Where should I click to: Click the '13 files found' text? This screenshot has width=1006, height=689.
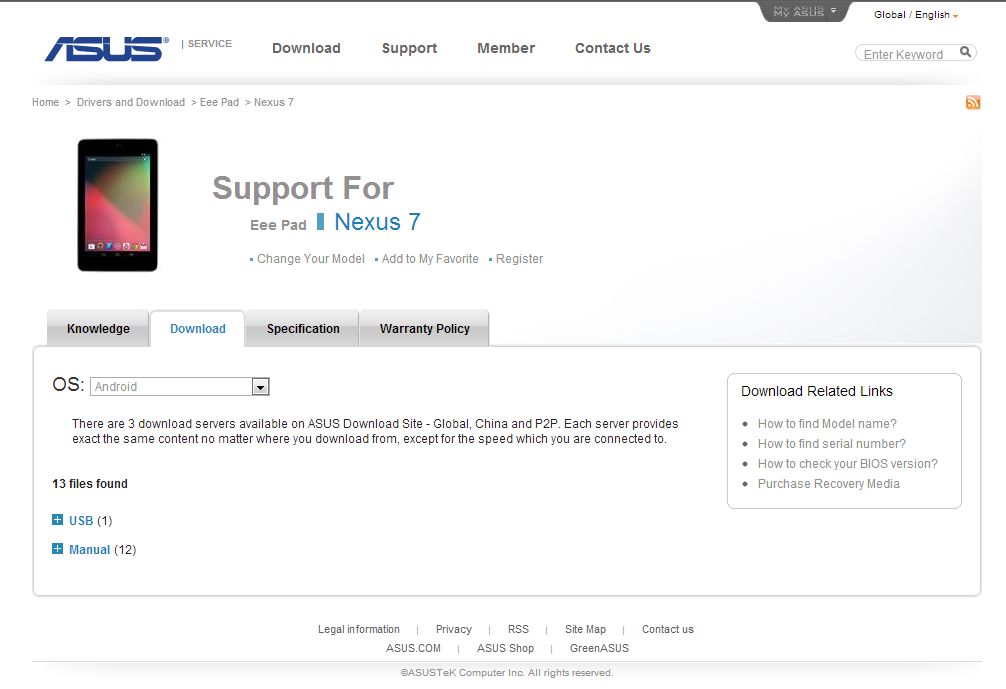point(90,484)
